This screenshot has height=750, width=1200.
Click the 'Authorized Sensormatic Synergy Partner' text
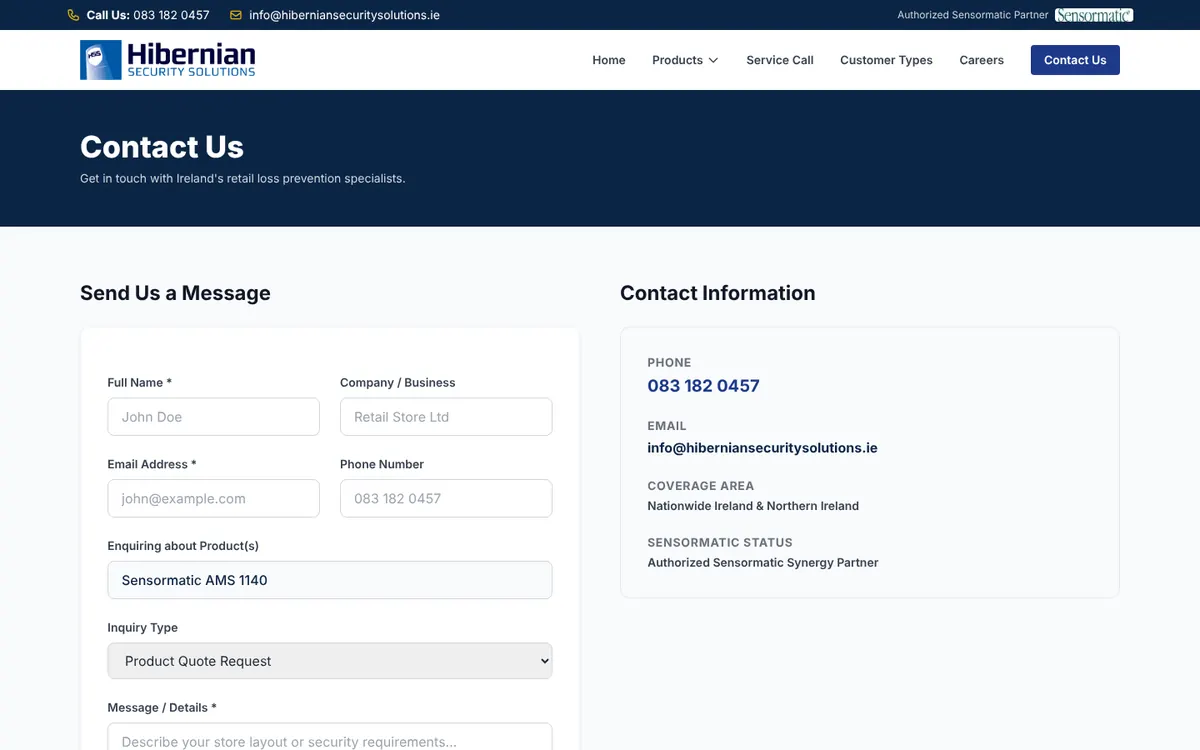[x=763, y=563]
